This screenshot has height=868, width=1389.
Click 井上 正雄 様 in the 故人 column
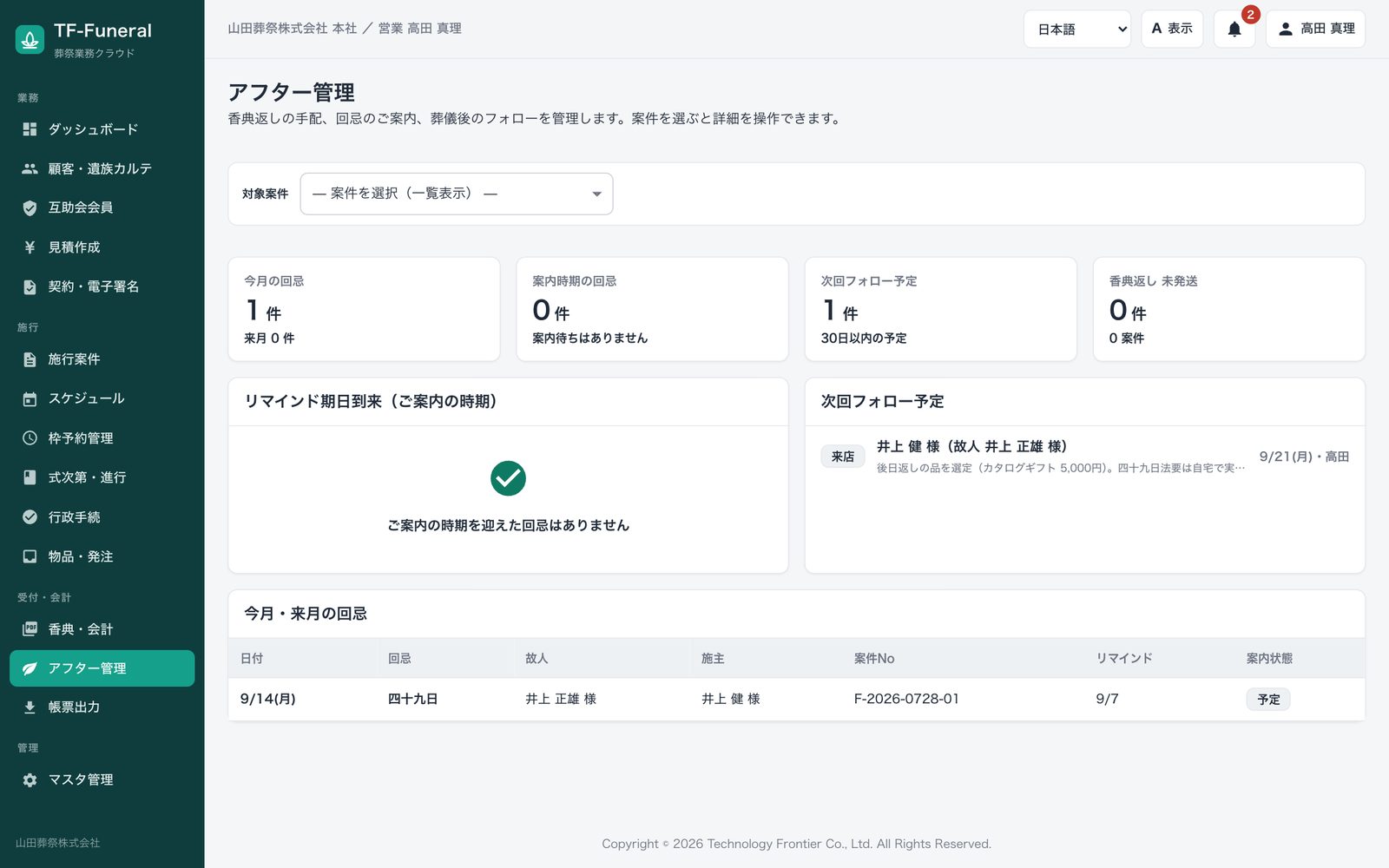(561, 699)
